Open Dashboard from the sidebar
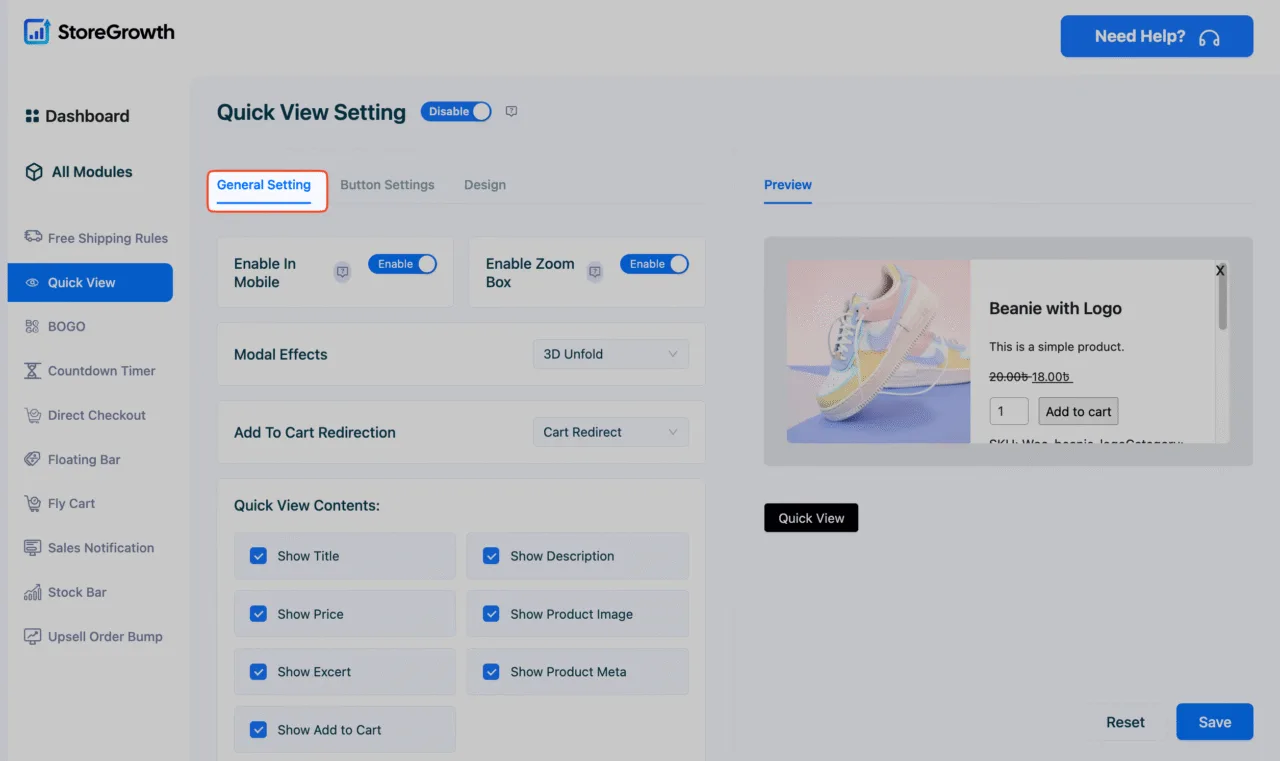The width and height of the screenshot is (1280, 761). (x=78, y=116)
